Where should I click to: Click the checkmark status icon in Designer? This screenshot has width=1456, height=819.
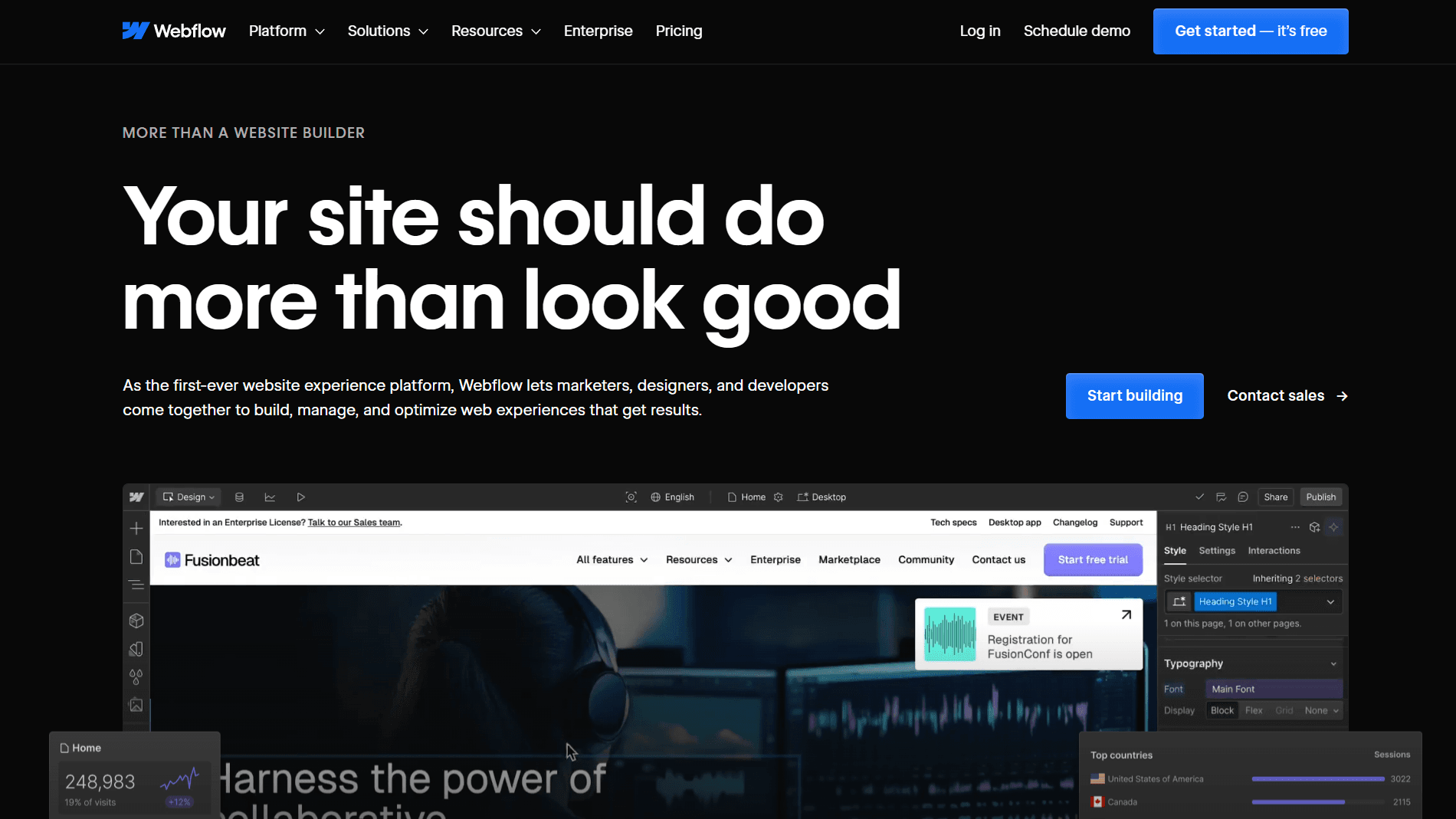coord(1199,497)
